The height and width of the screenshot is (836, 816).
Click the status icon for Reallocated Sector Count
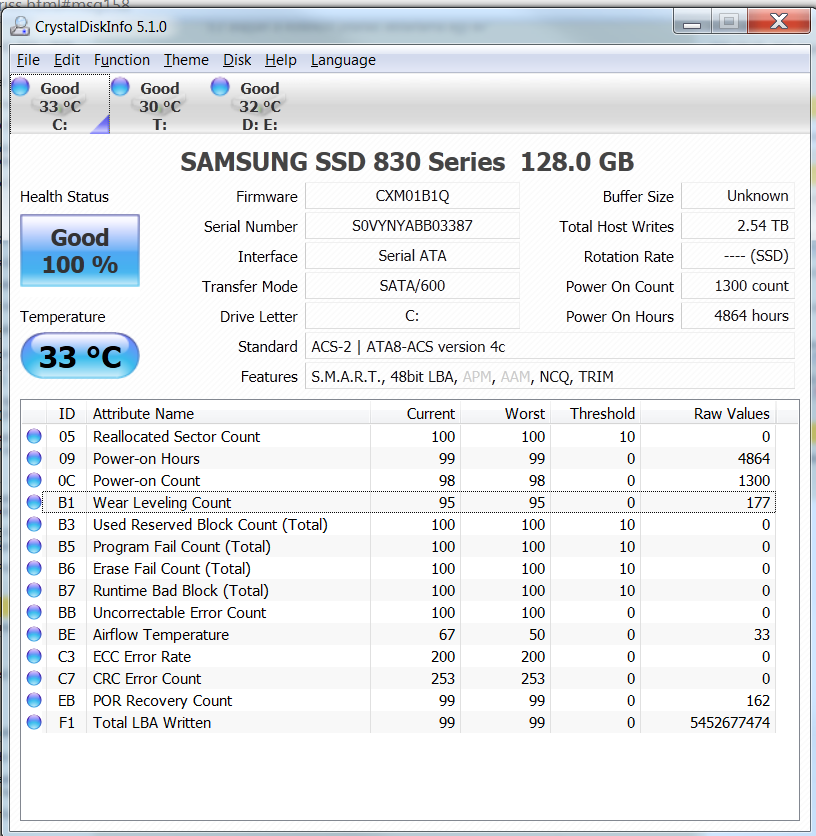pyautogui.click(x=34, y=436)
